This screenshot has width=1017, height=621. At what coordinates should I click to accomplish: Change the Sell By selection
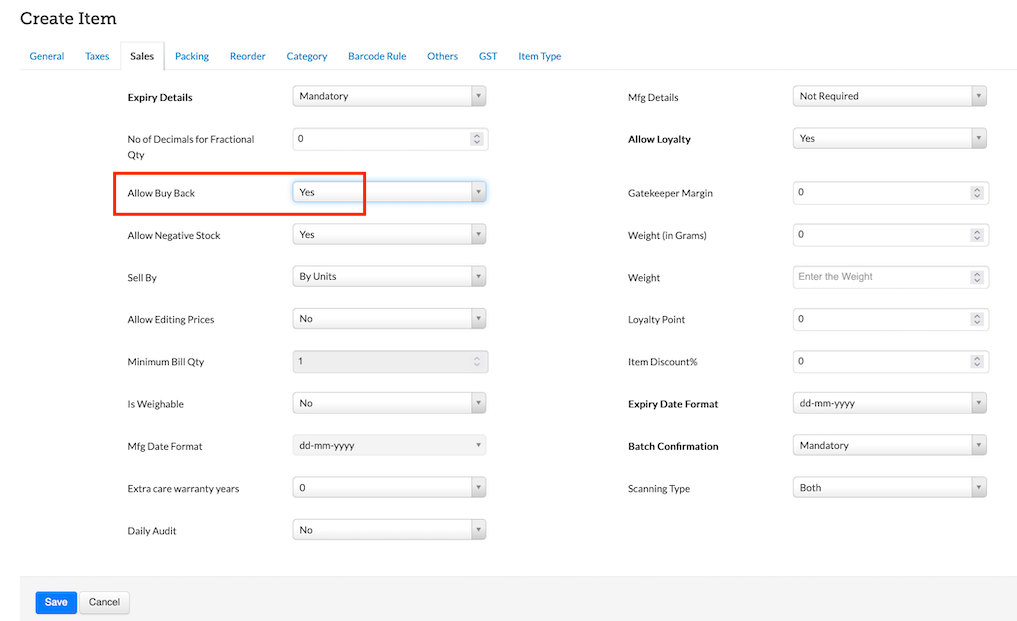(x=389, y=277)
